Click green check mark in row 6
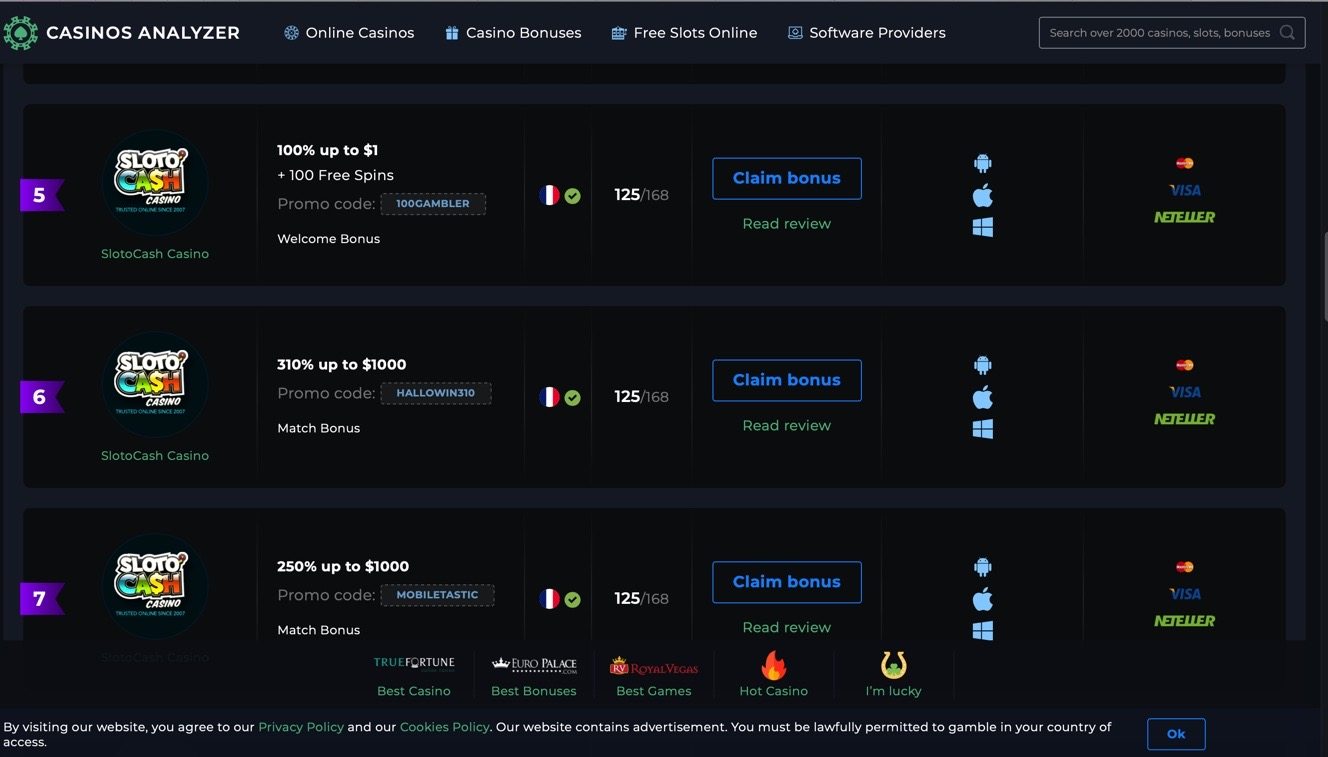 coord(572,398)
